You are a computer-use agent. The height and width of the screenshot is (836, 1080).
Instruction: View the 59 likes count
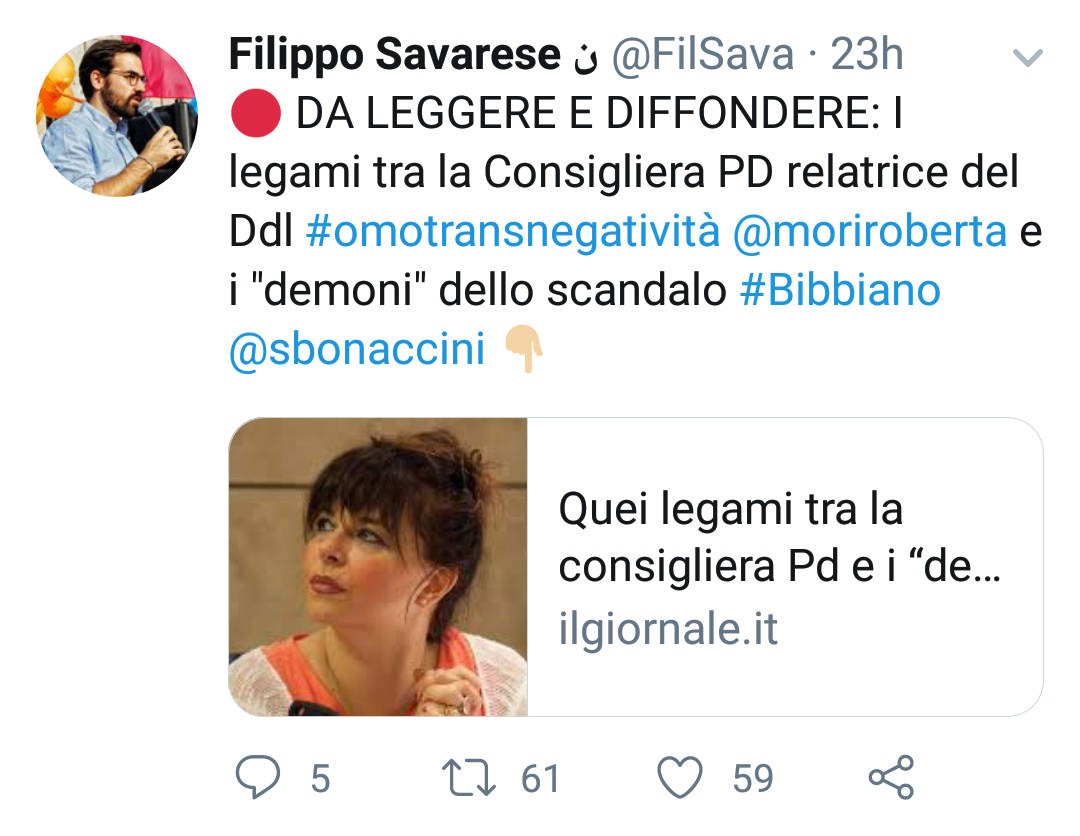tap(753, 778)
